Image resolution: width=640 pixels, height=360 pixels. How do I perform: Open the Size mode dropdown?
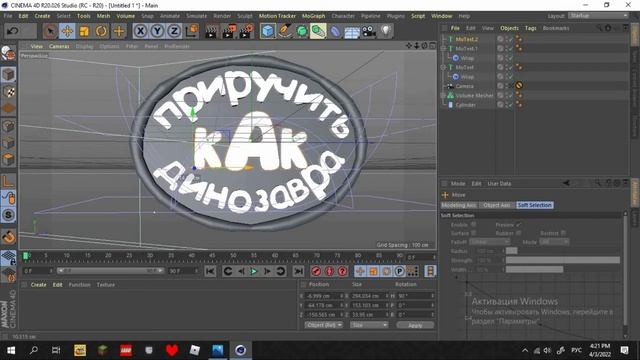coord(369,325)
